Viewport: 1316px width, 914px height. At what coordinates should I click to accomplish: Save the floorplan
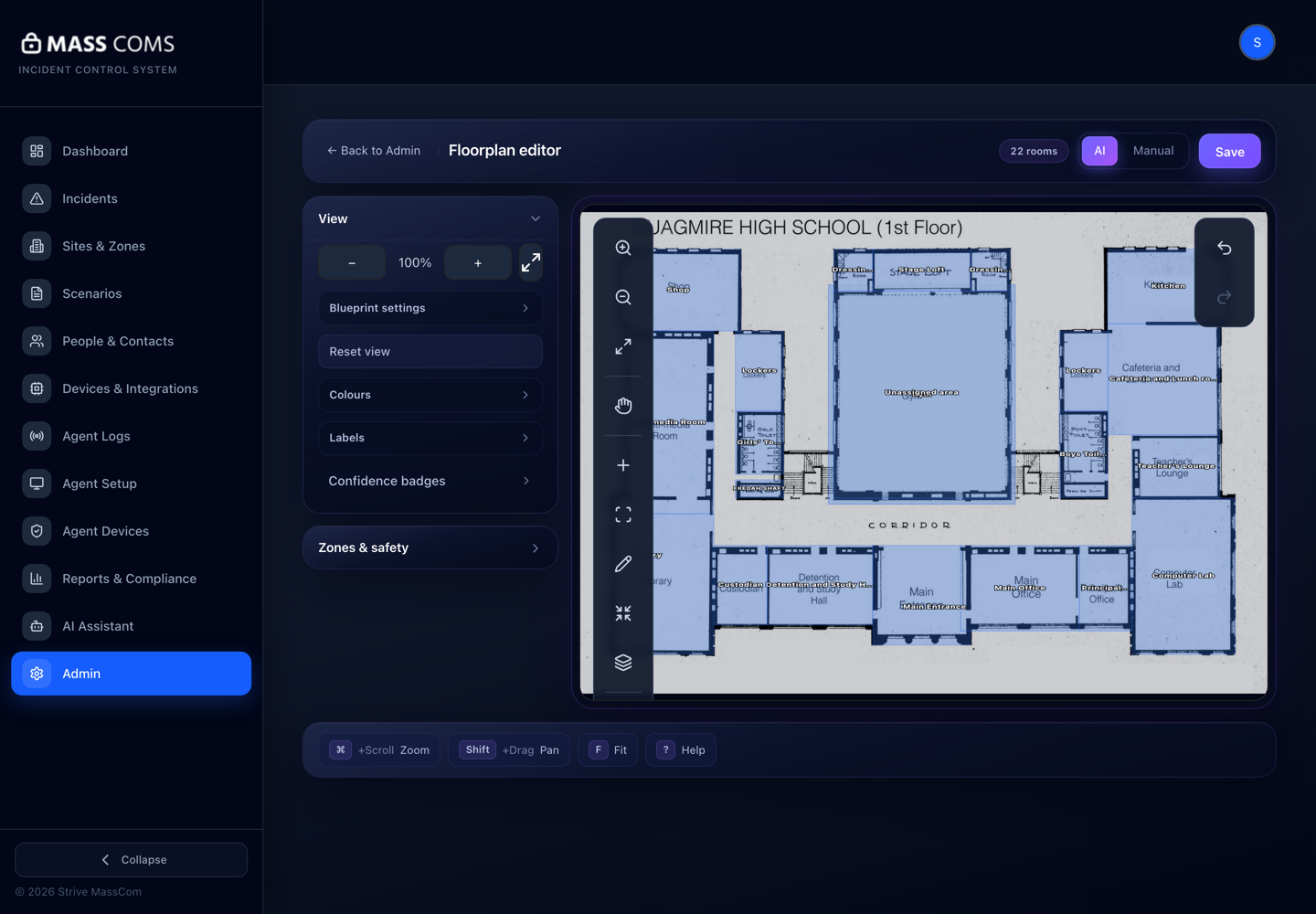1229,152
